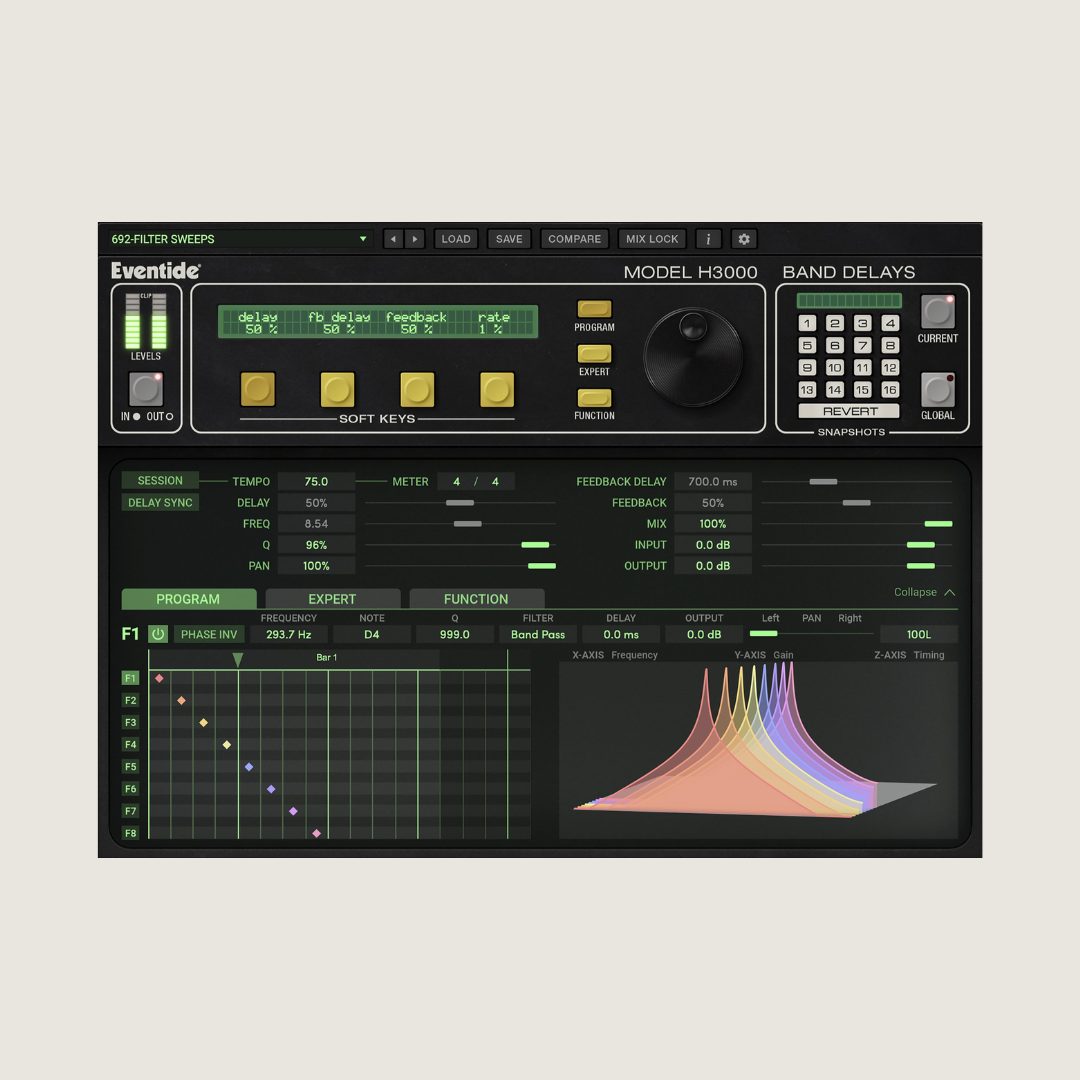This screenshot has width=1080, height=1080.
Task: Select band F8 in the grid
Action: (130, 833)
